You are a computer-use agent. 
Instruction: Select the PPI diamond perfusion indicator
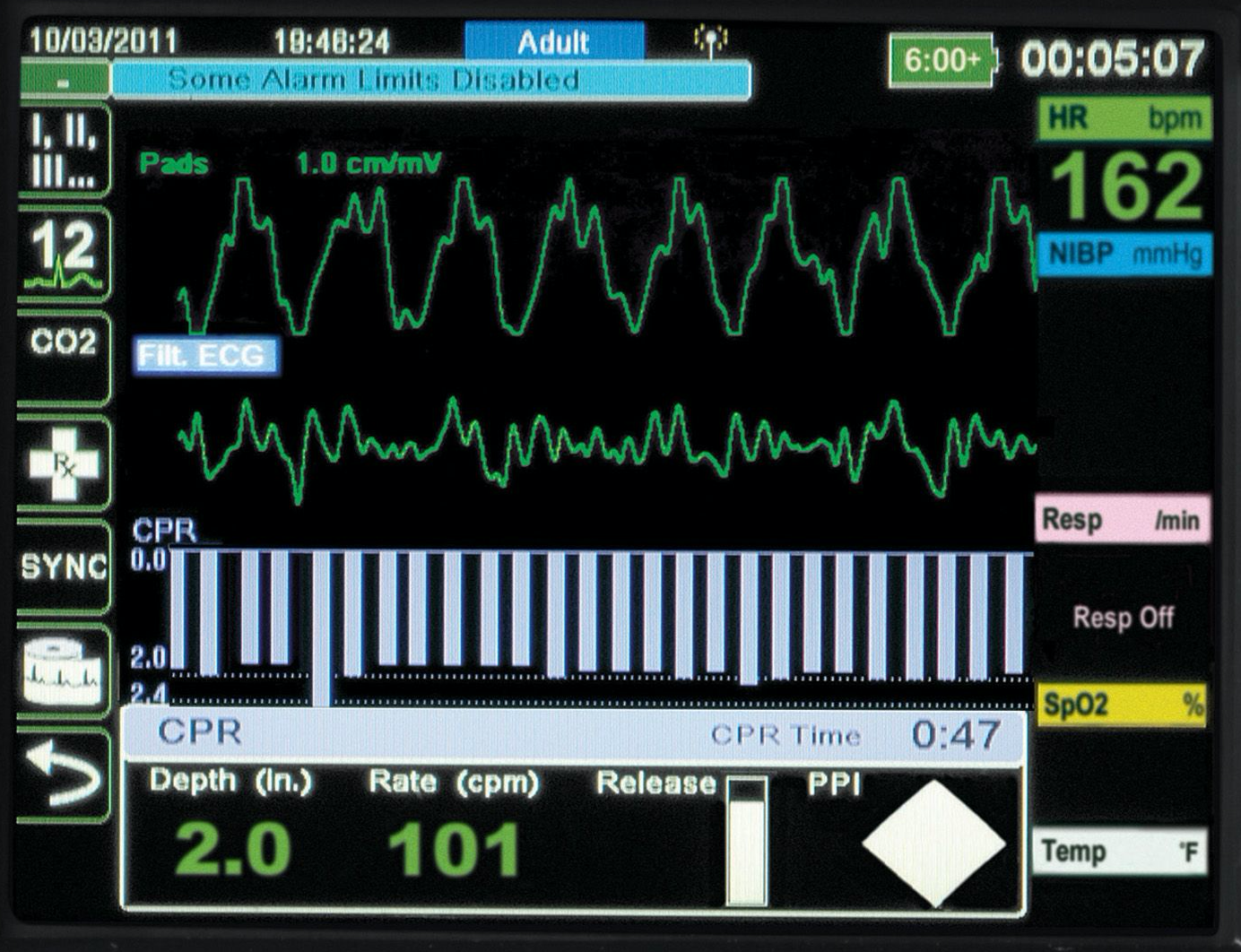pyautogui.click(x=934, y=844)
